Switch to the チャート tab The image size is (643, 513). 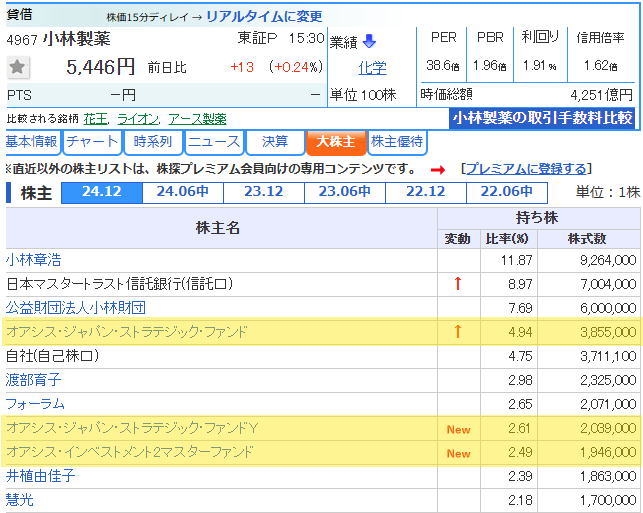coord(92,142)
